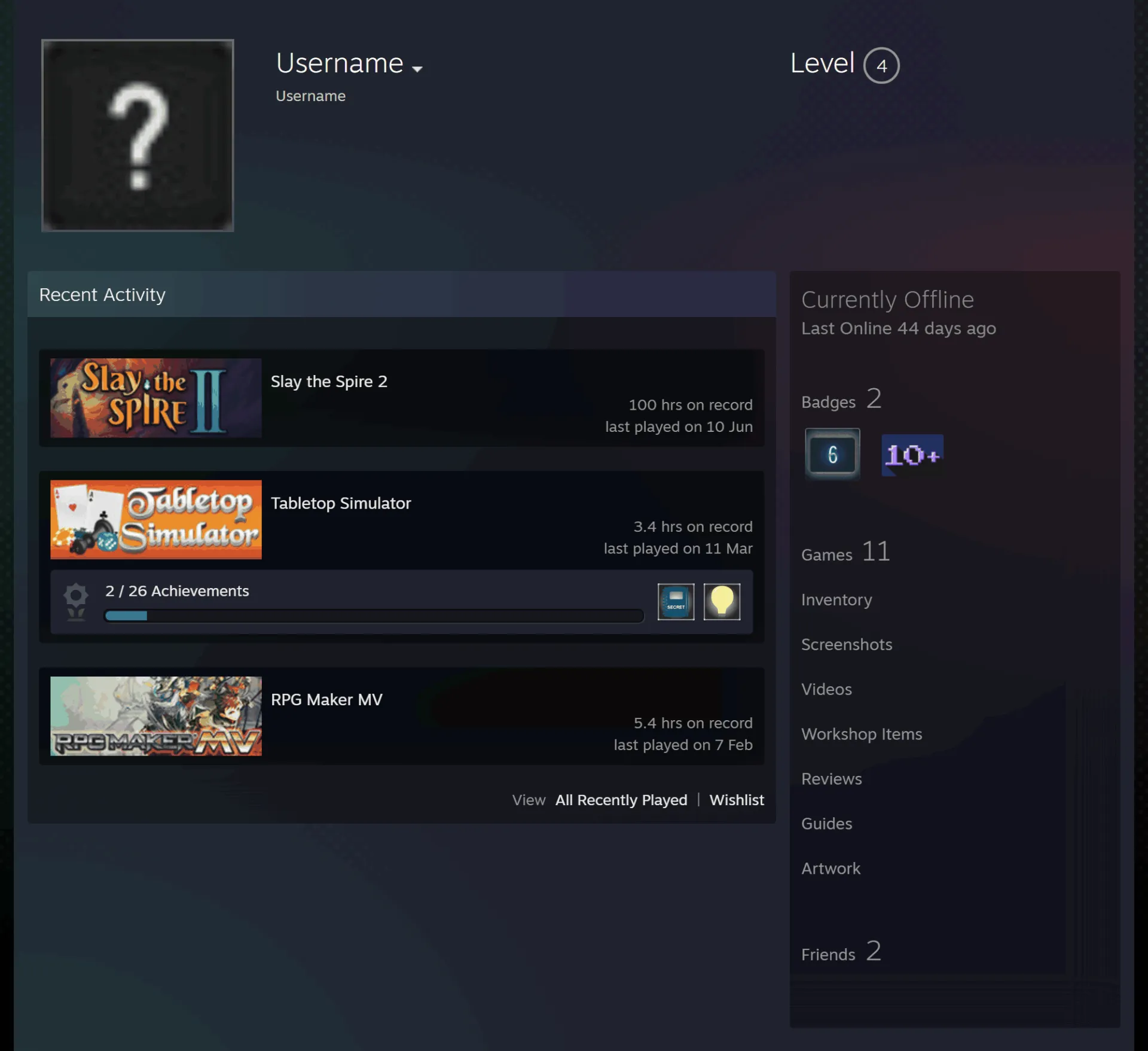Open the Workshop Items link
This screenshot has height=1051, width=1148.
862,734
